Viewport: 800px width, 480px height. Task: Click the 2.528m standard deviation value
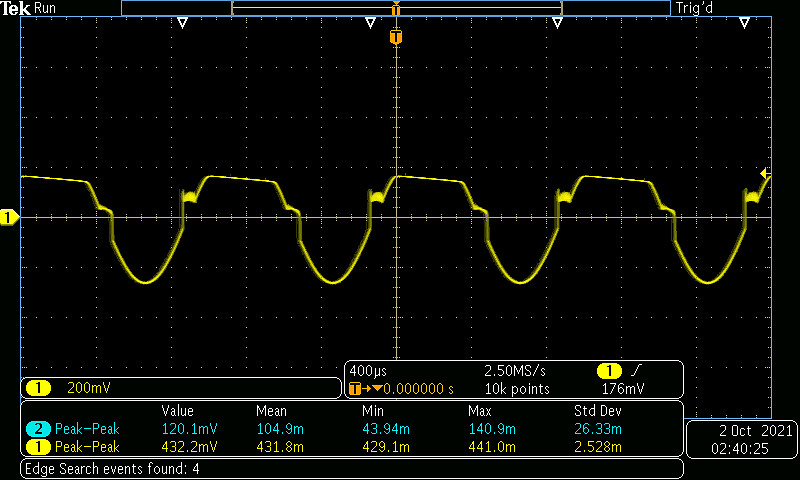point(598,447)
